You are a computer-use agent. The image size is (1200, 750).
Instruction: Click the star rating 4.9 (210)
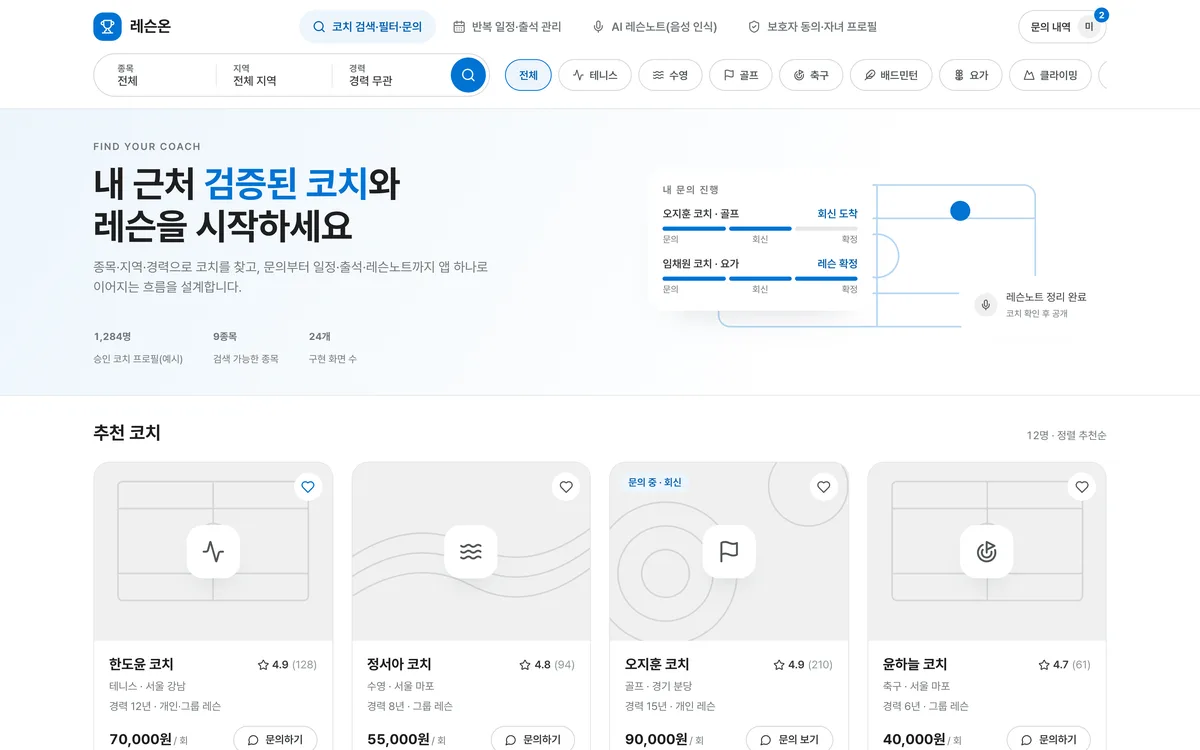(803, 665)
